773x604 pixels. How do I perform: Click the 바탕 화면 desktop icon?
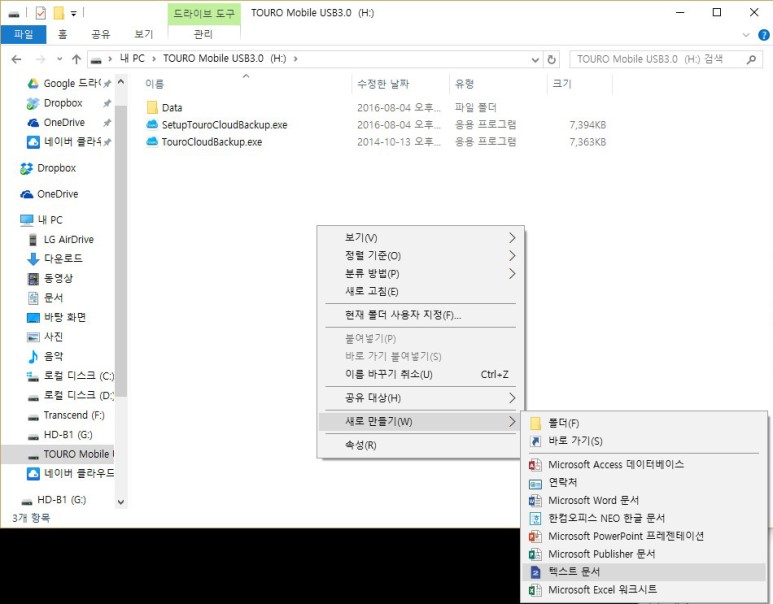tap(33, 318)
